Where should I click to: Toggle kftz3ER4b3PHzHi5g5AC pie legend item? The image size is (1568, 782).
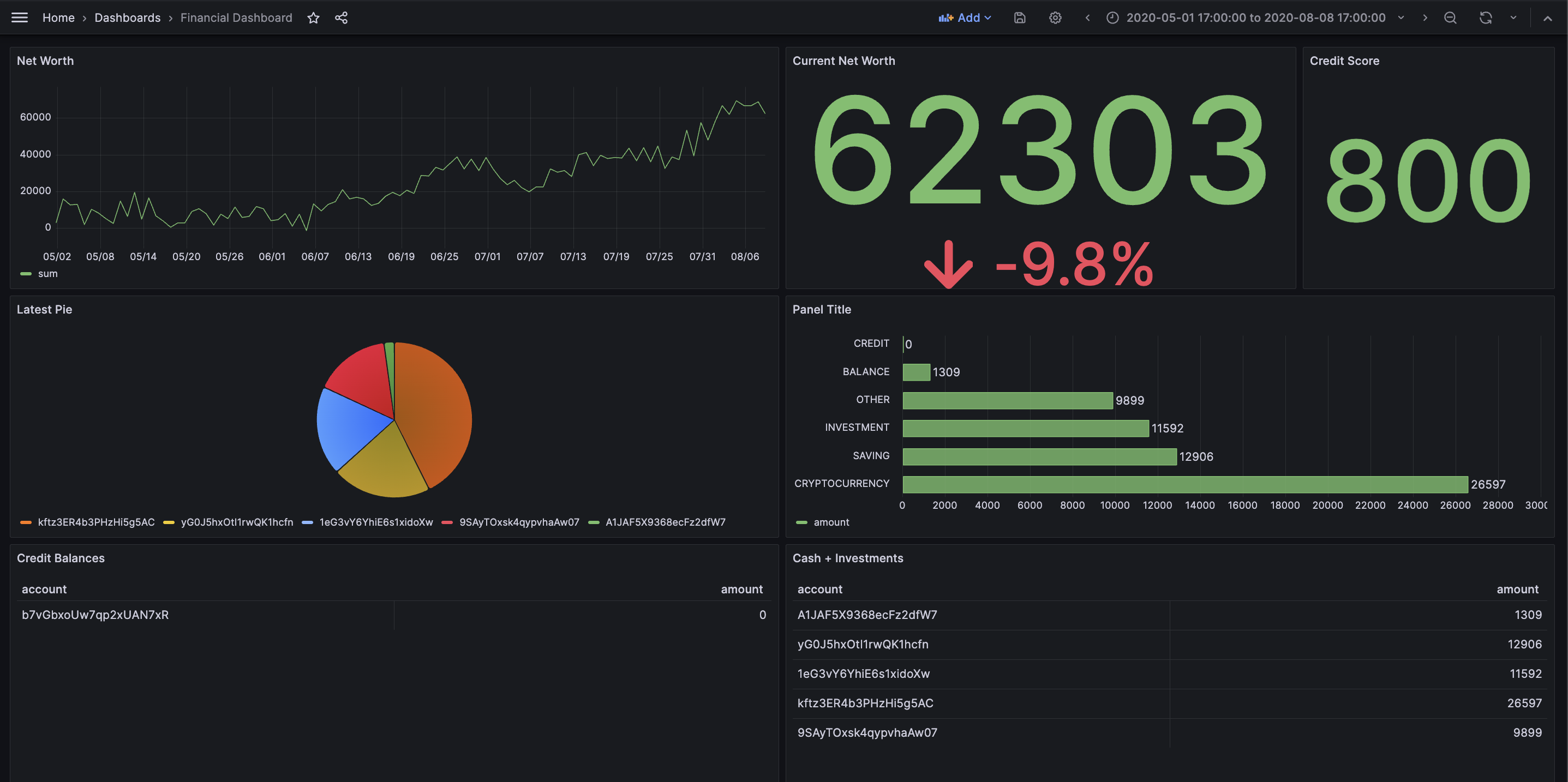pyautogui.click(x=96, y=522)
